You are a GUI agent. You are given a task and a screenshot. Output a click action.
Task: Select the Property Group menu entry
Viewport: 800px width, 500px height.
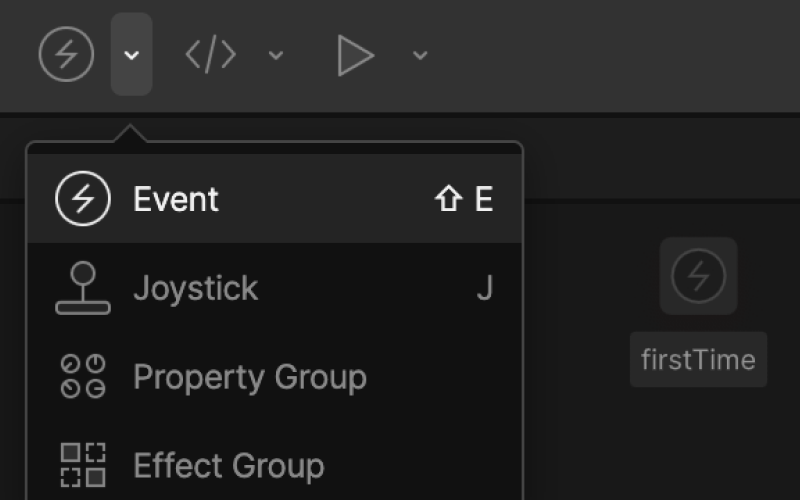tap(274, 377)
